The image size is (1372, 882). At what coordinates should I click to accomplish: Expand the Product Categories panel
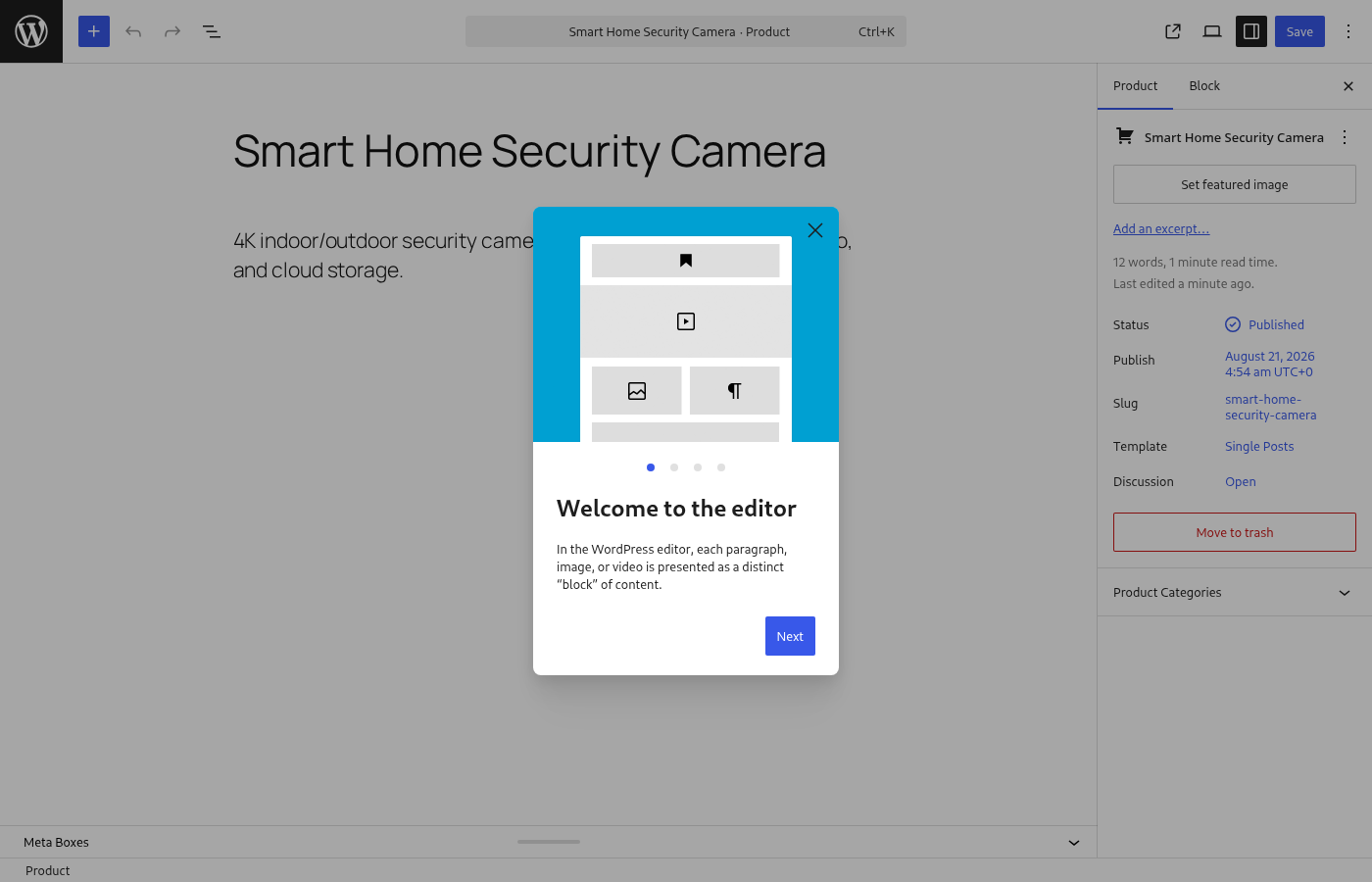point(1235,592)
